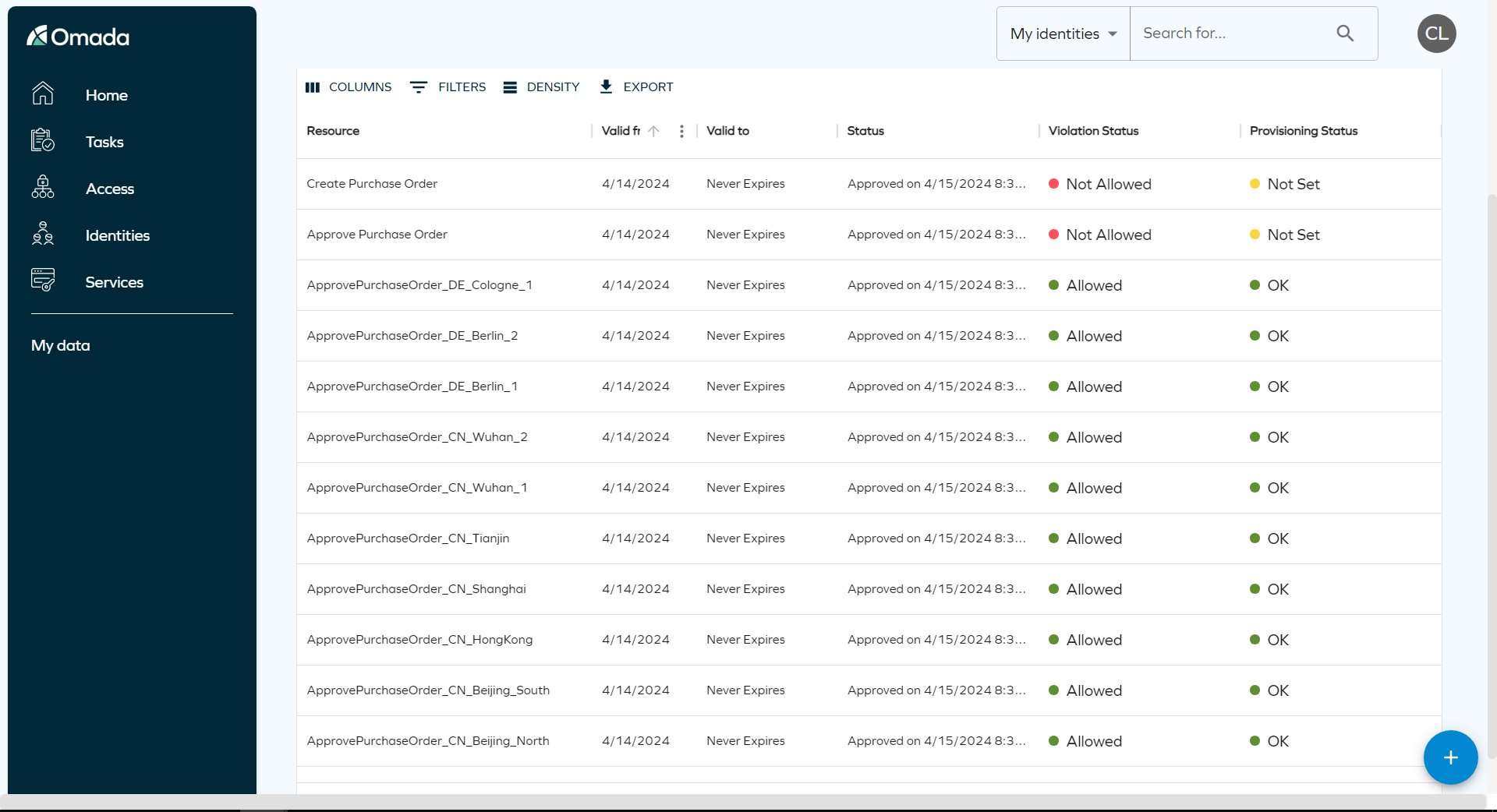Select ApprovePurchaseOrder_CN_Tianjin resource
The height and width of the screenshot is (812, 1497).
tap(408, 538)
